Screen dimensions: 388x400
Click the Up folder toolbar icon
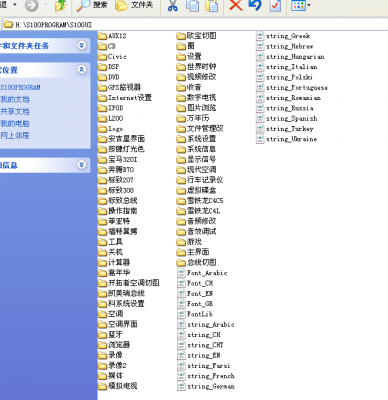tap(60, 6)
